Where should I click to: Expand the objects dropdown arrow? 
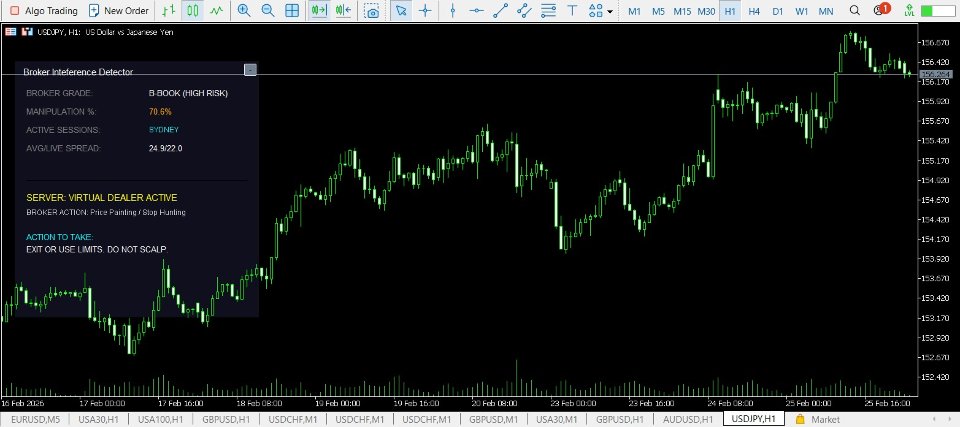(610, 11)
